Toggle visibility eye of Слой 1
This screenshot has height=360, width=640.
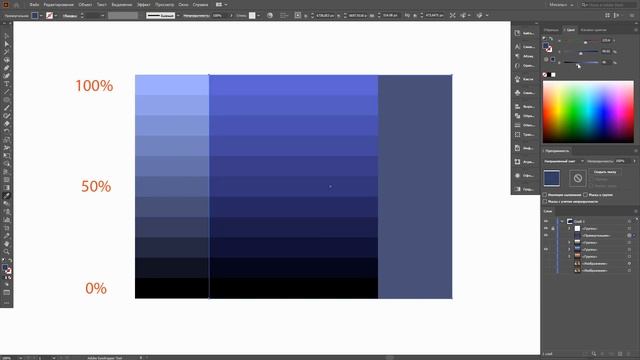click(546, 221)
